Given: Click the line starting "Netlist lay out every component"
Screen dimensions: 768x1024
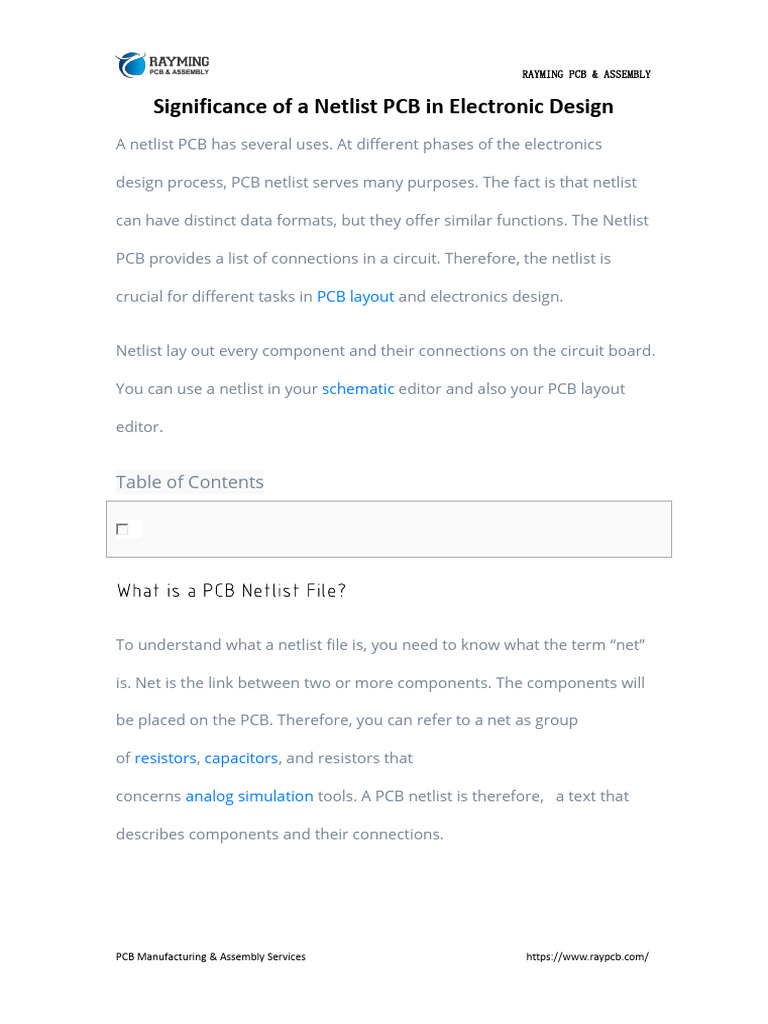Looking at the screenshot, I should (385, 351).
